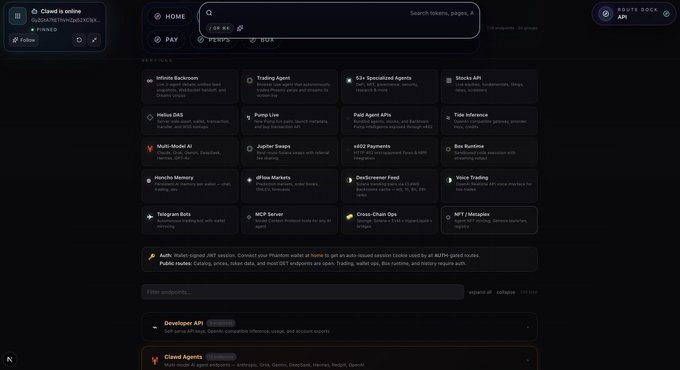Click the PINNED status label

[x=47, y=29]
